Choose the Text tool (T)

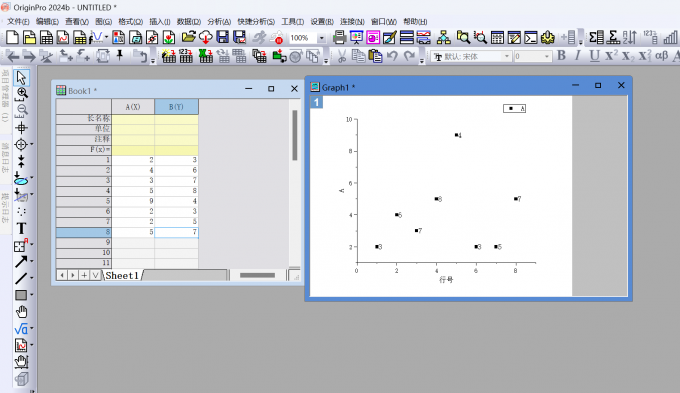tap(21, 228)
